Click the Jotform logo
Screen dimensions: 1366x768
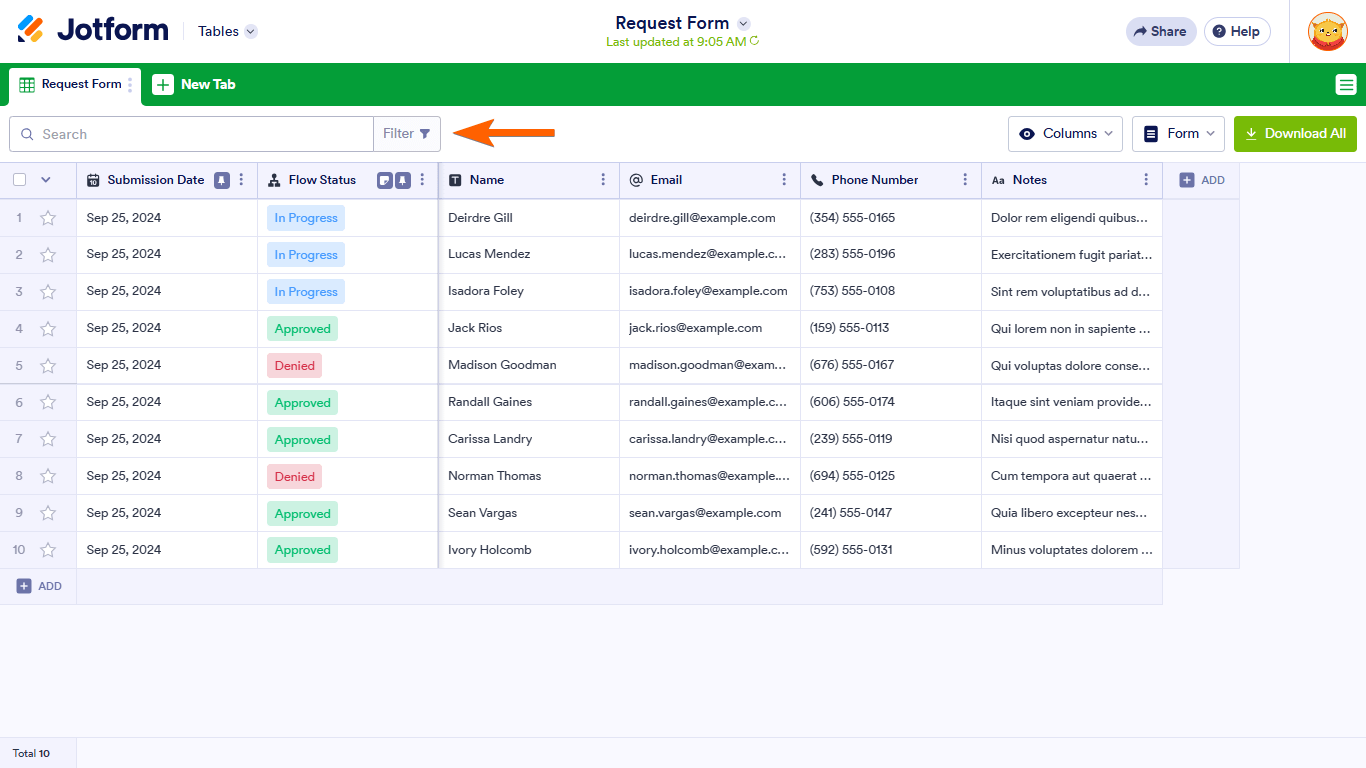coord(93,30)
